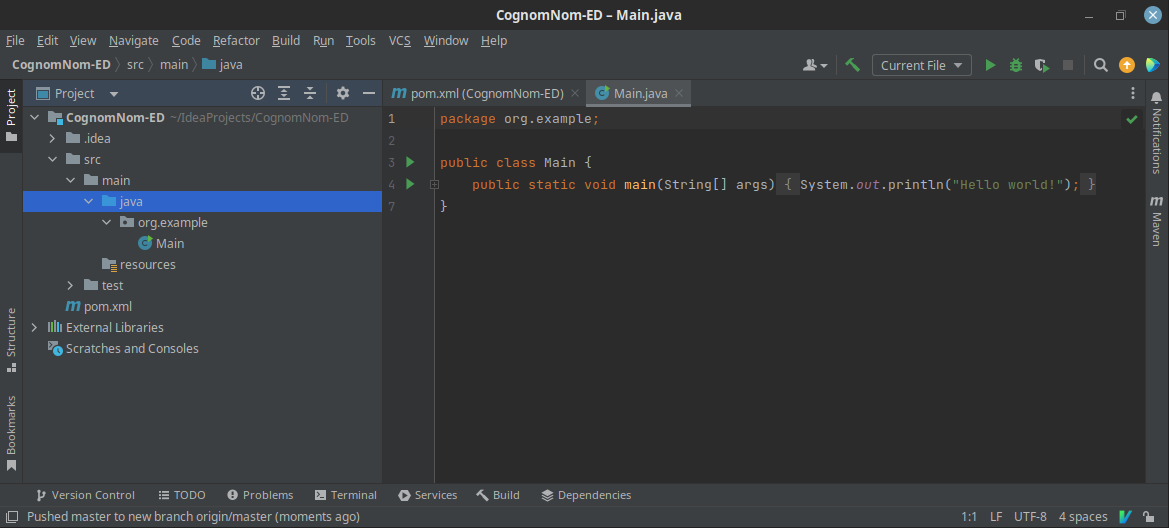Click the orange IDE update arrow icon
The height and width of the screenshot is (528, 1169).
tap(1127, 65)
